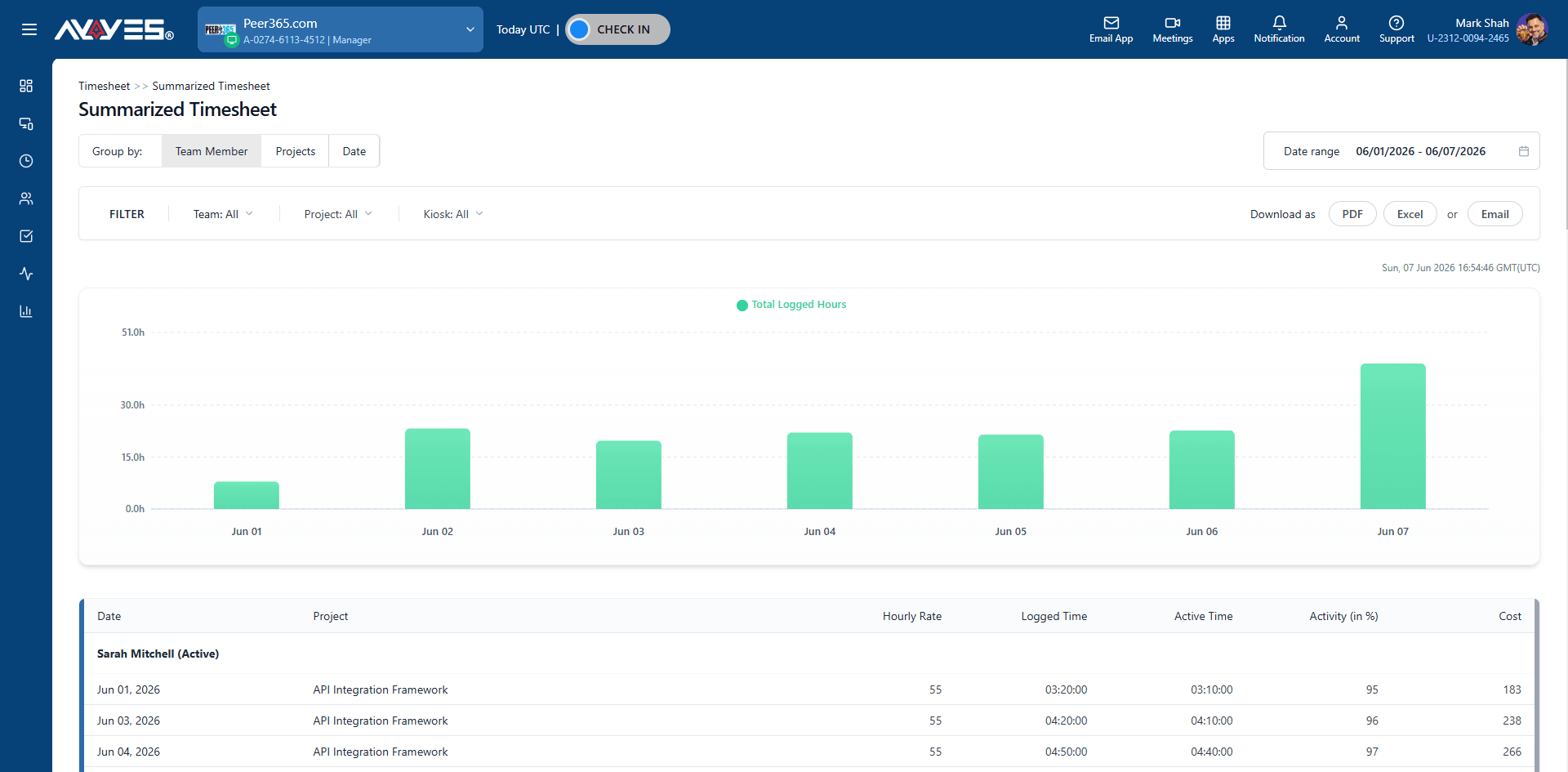Open the bar chart reports icon in sidebar

tap(26, 311)
